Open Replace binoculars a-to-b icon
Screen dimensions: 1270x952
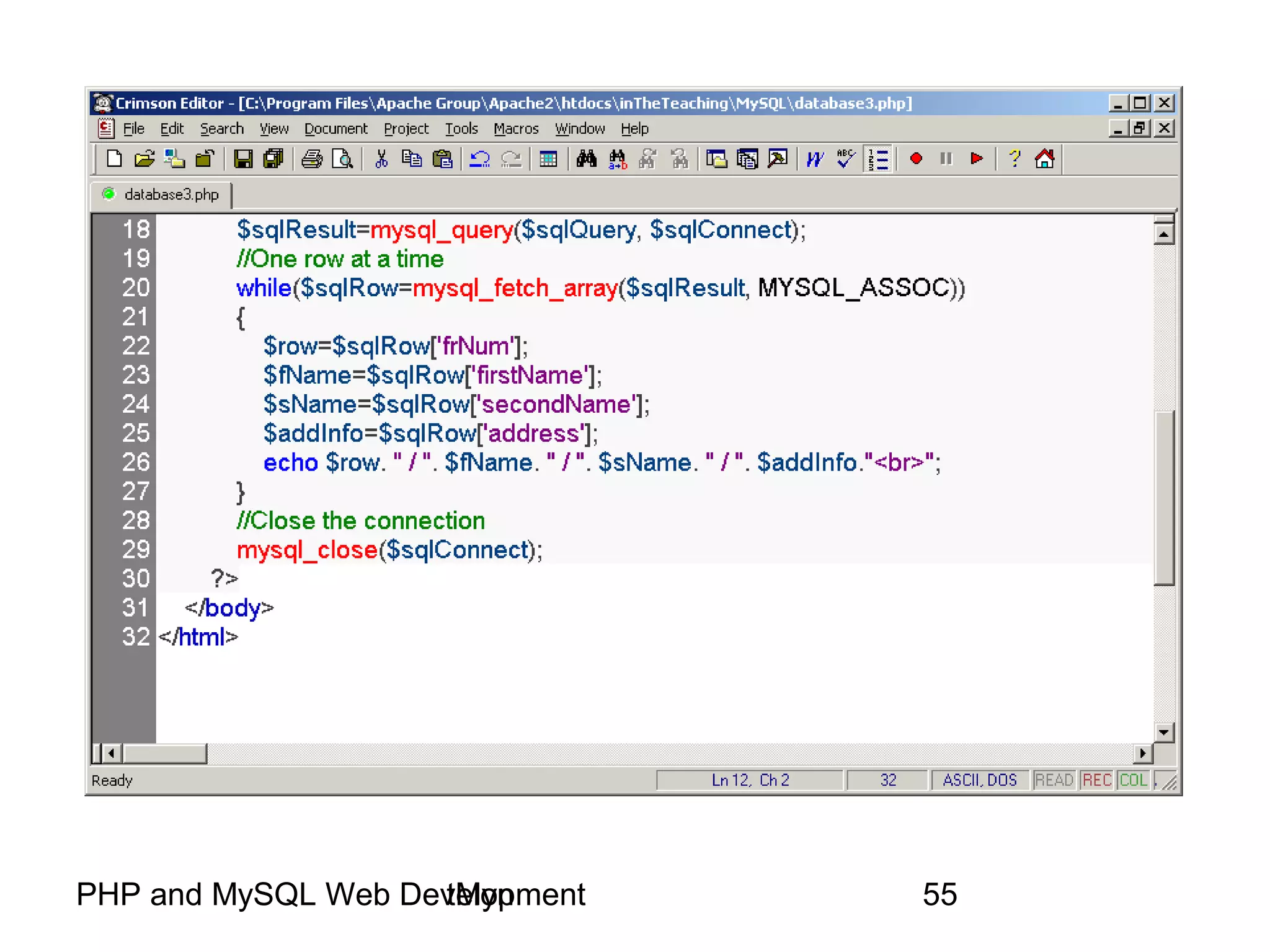click(617, 159)
